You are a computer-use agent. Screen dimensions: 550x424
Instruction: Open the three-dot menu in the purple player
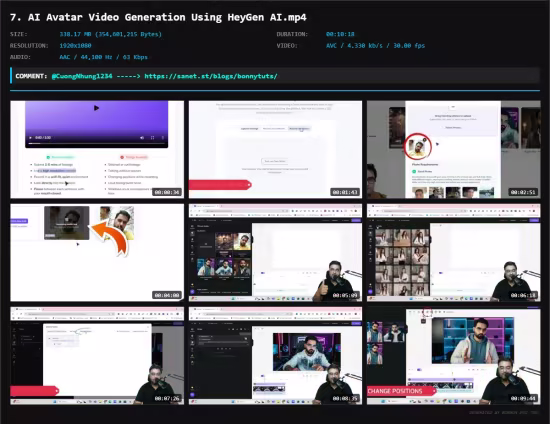pyautogui.click(x=163, y=138)
